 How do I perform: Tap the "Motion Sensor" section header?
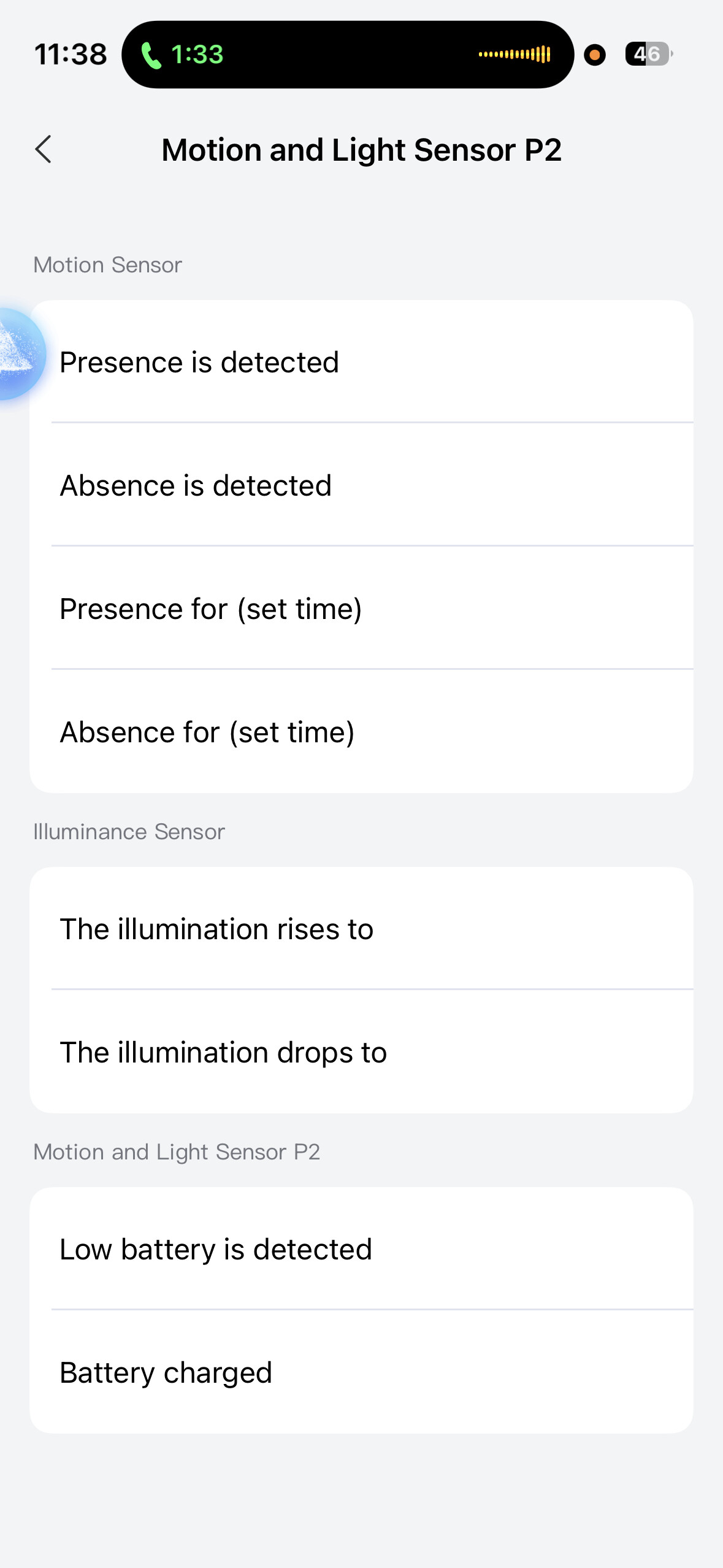[x=107, y=265]
